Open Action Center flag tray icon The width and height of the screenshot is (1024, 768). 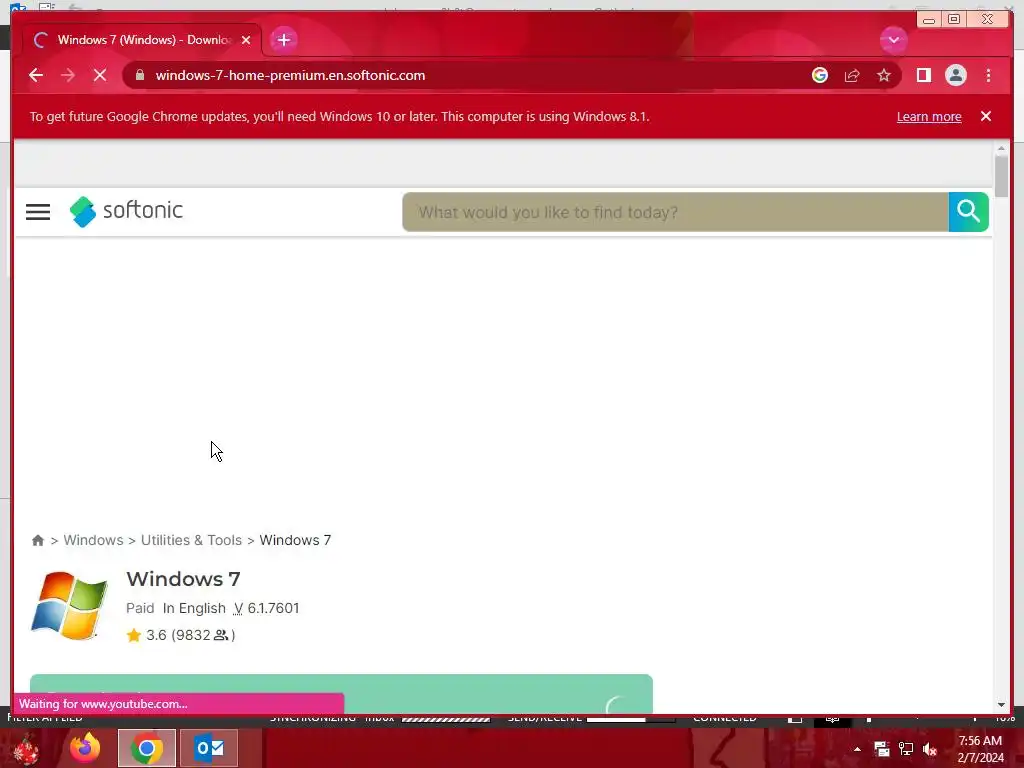[x=882, y=749]
